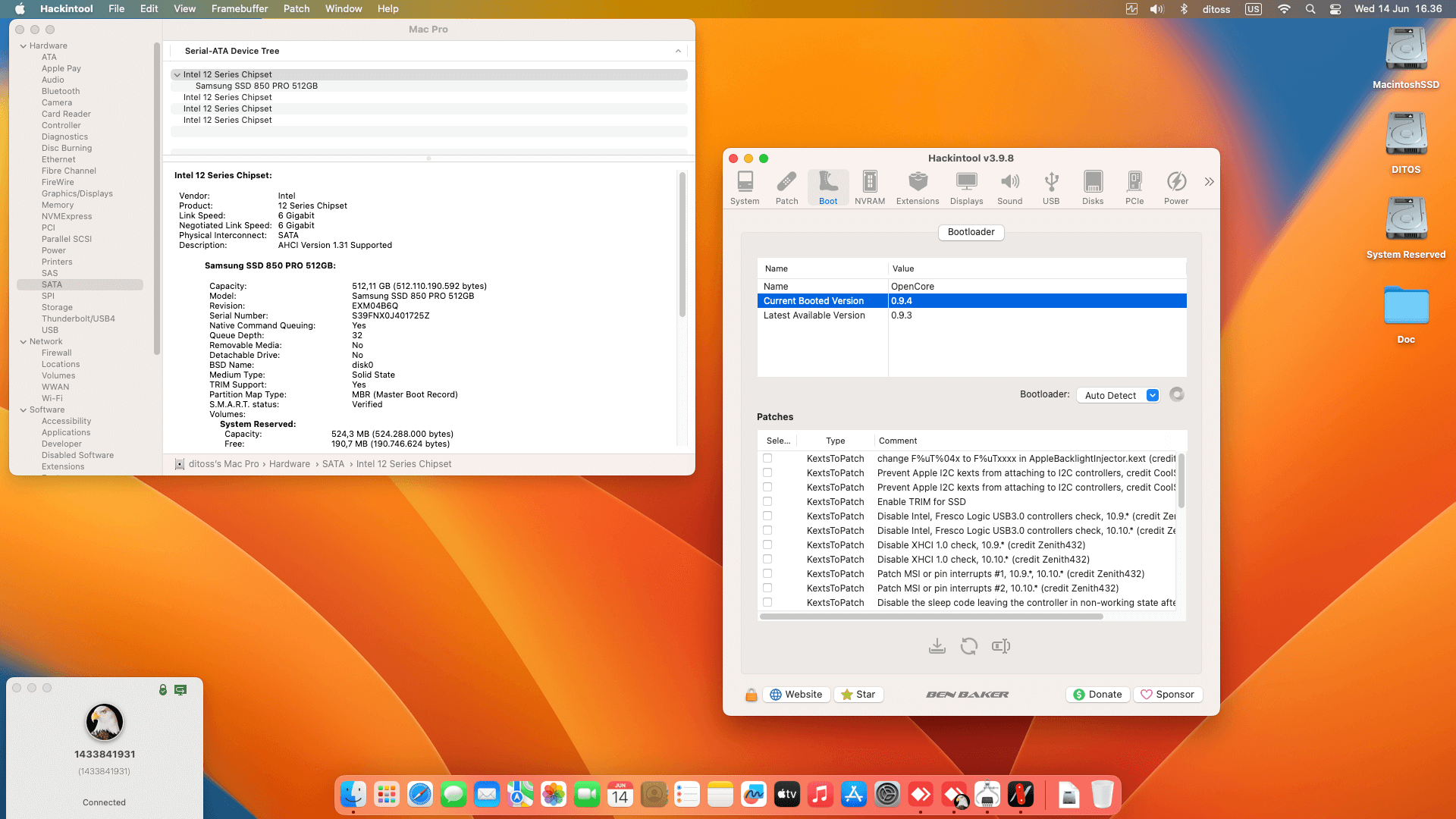
Task: Open Launchpad from the Dock
Action: 387,795
